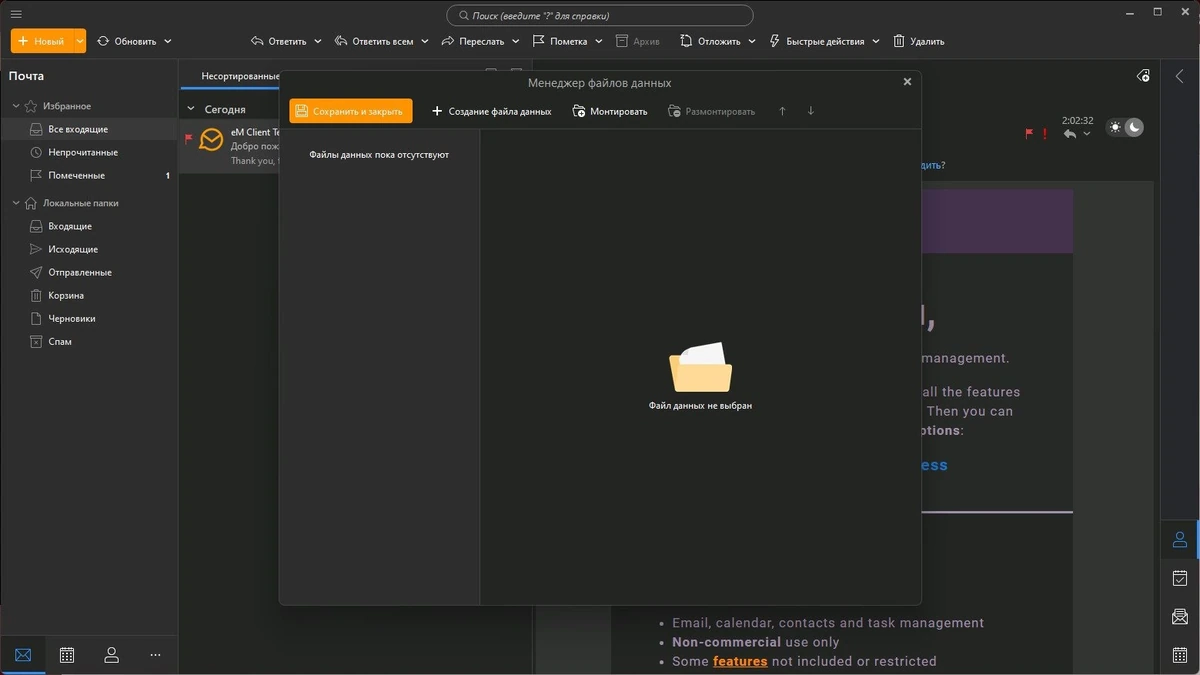Select the Непрочитанные folder

click(89, 152)
